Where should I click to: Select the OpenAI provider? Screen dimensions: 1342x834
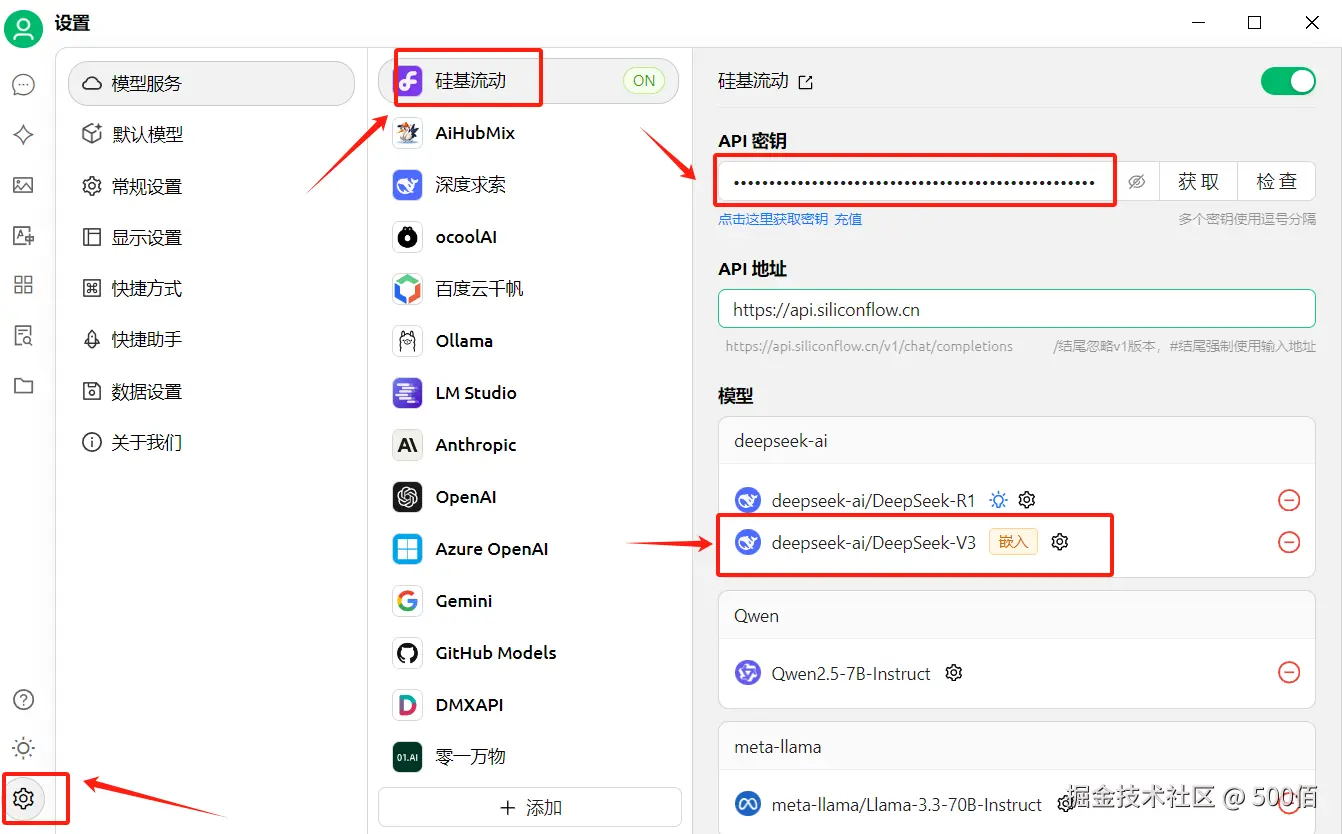click(528, 497)
